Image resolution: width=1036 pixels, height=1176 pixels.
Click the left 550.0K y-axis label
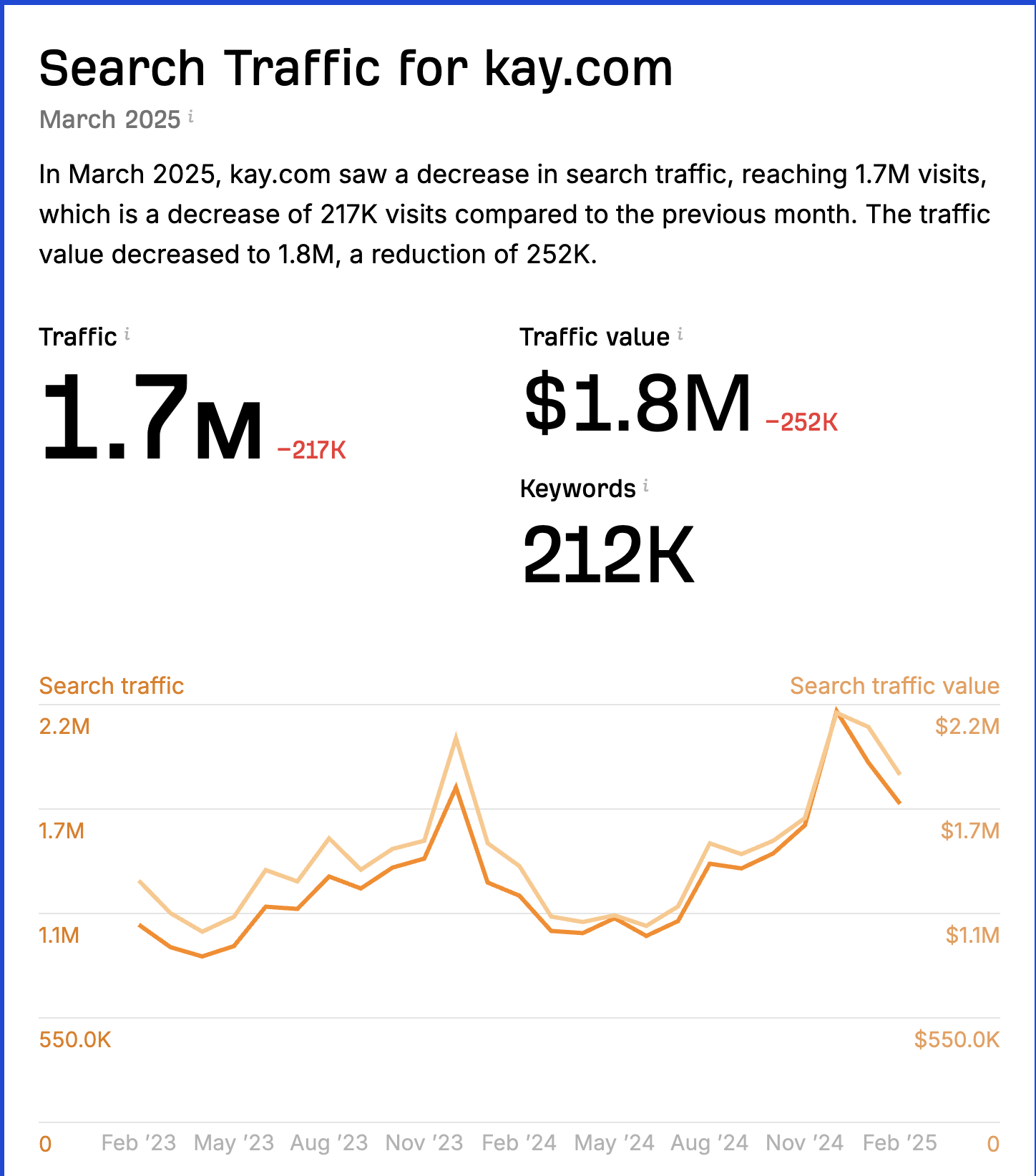(x=75, y=1039)
